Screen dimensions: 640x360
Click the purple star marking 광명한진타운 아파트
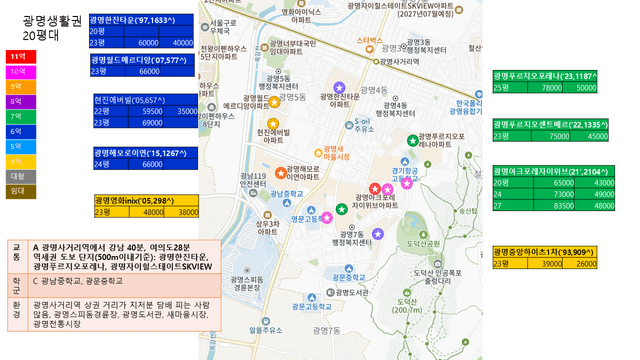coord(339,87)
